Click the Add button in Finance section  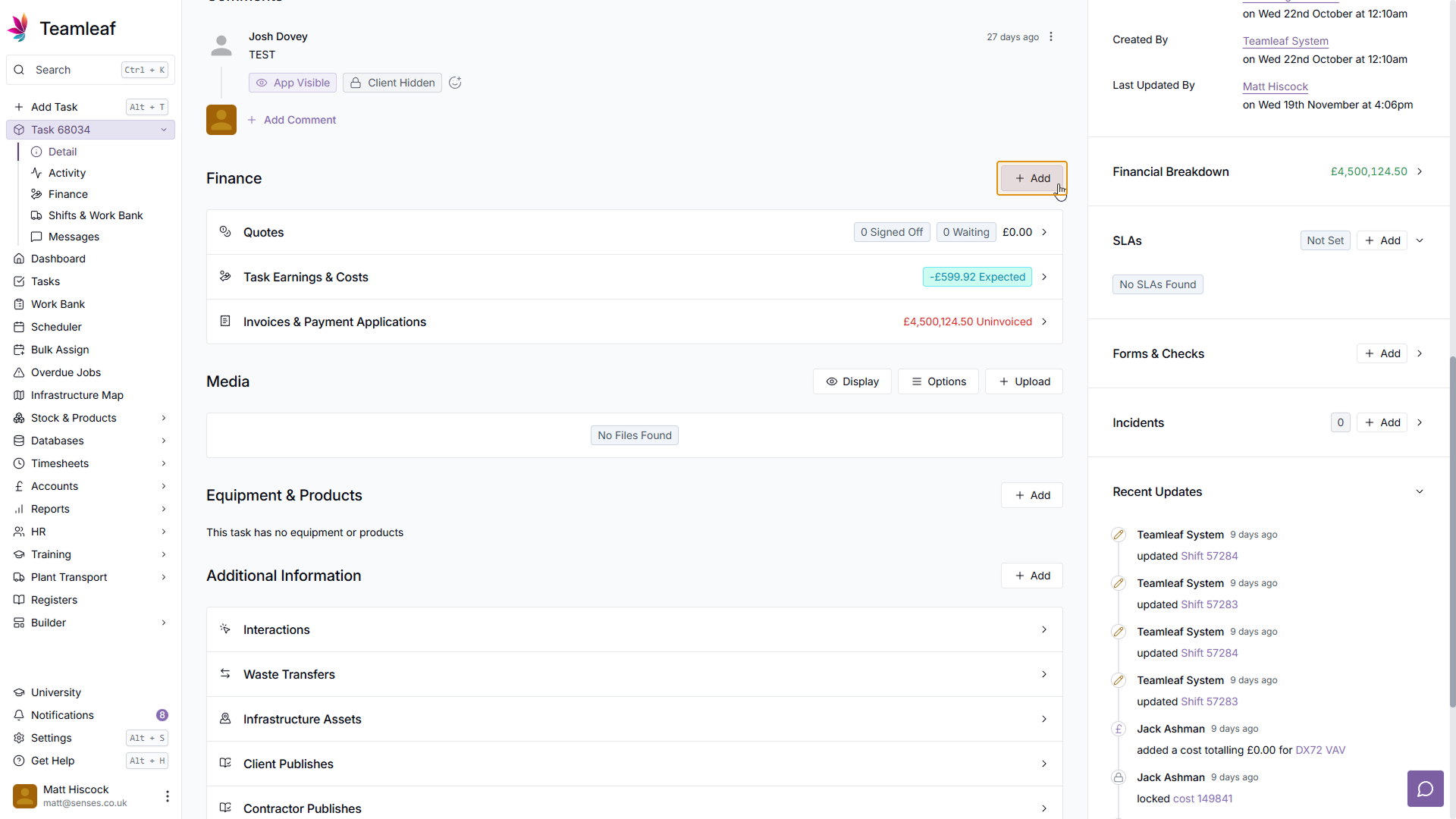coord(1031,178)
